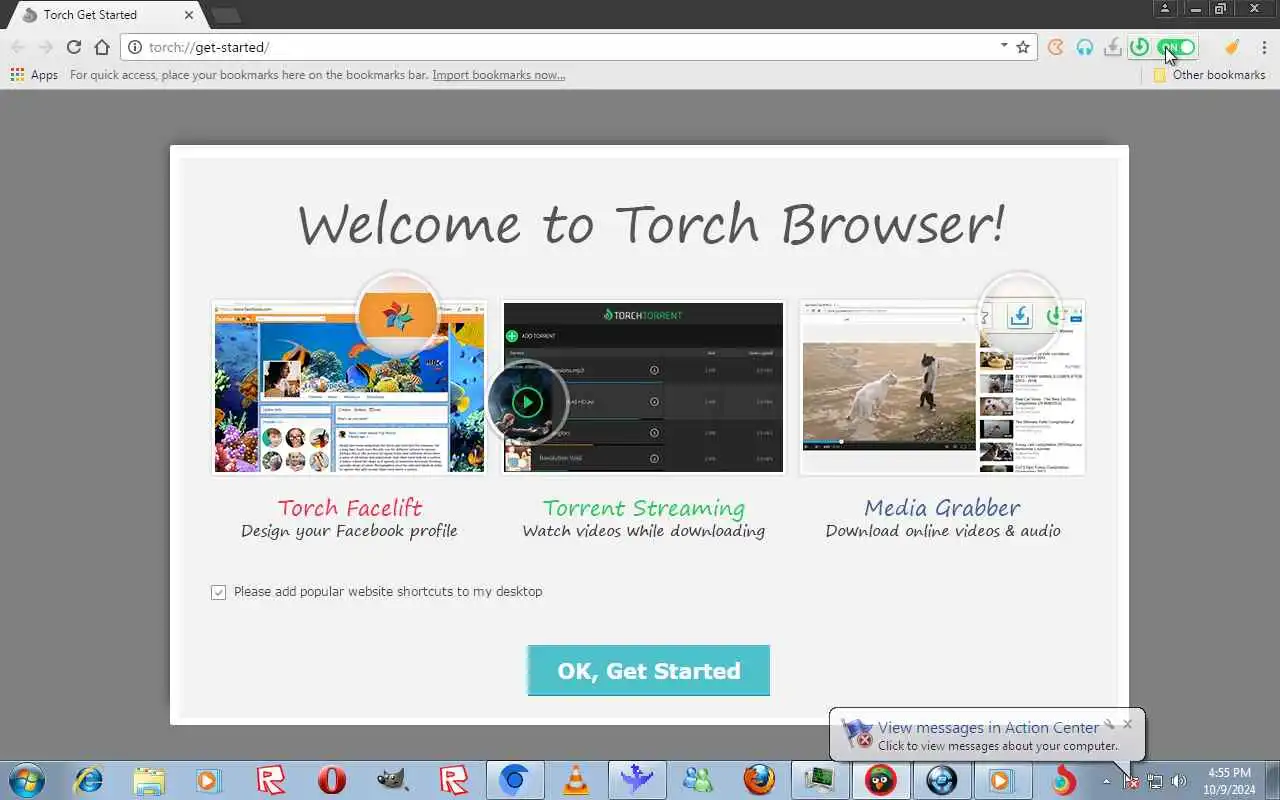Click the OK, Get Started button

click(649, 670)
